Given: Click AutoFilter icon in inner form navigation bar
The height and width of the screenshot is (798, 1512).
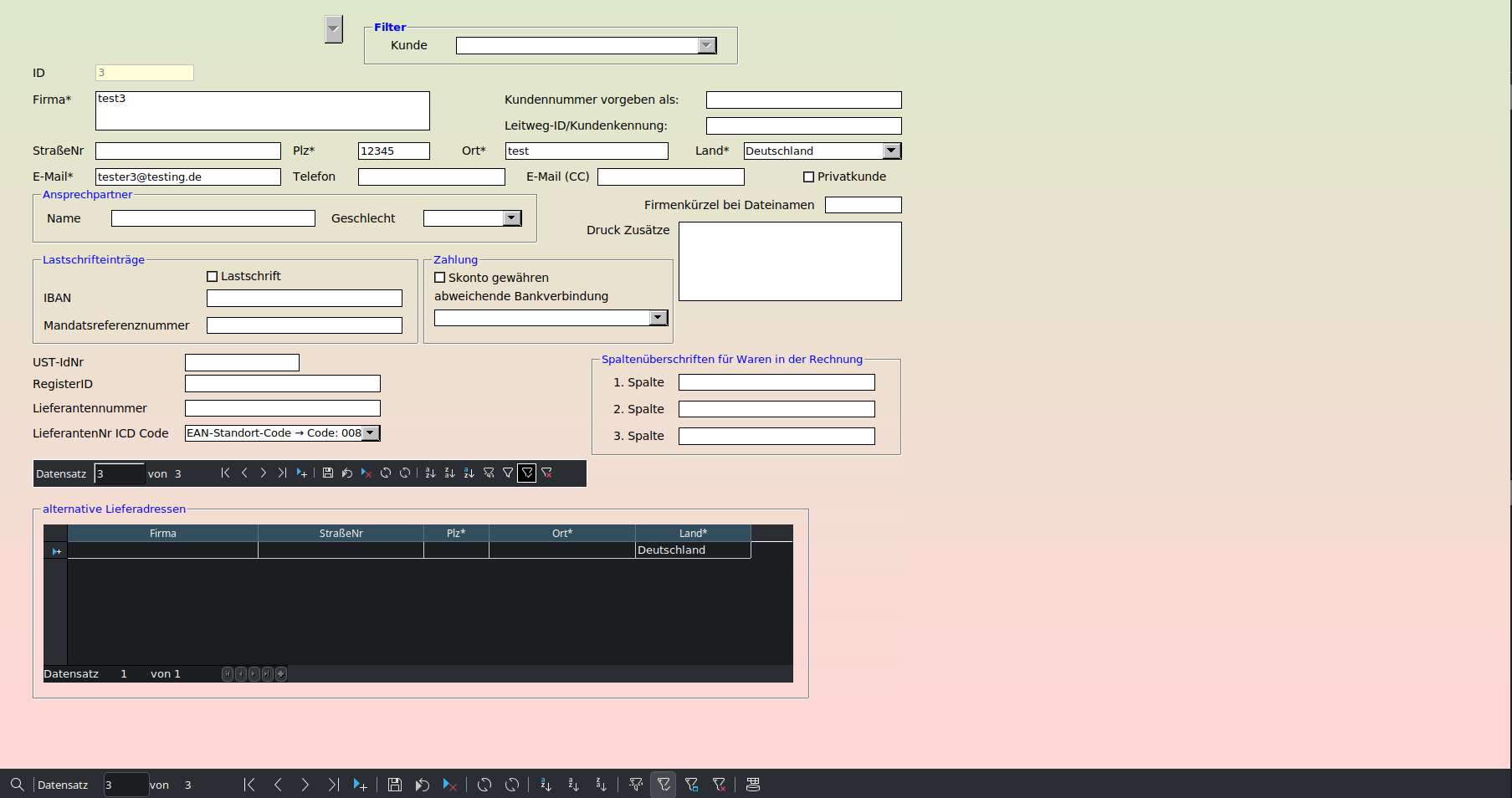Looking at the screenshot, I should point(489,473).
